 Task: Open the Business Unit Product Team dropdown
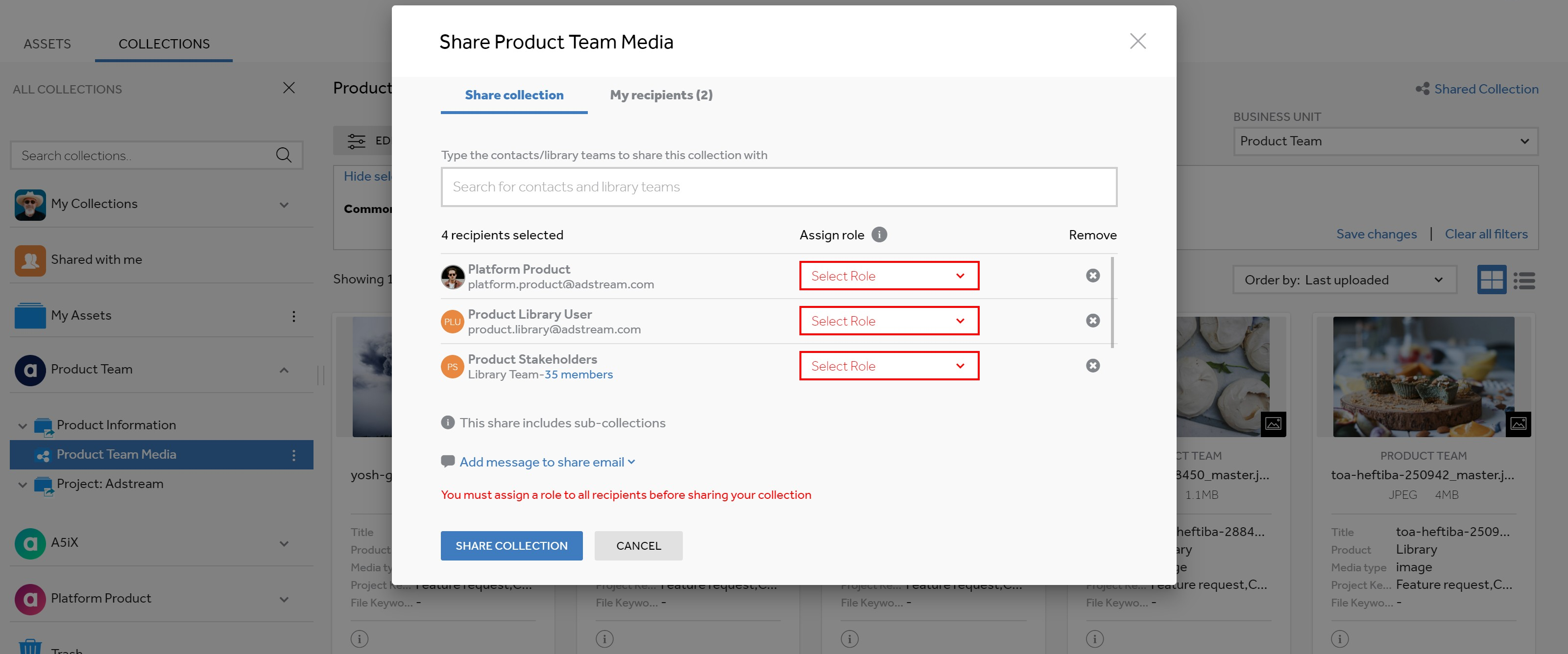(x=1385, y=141)
